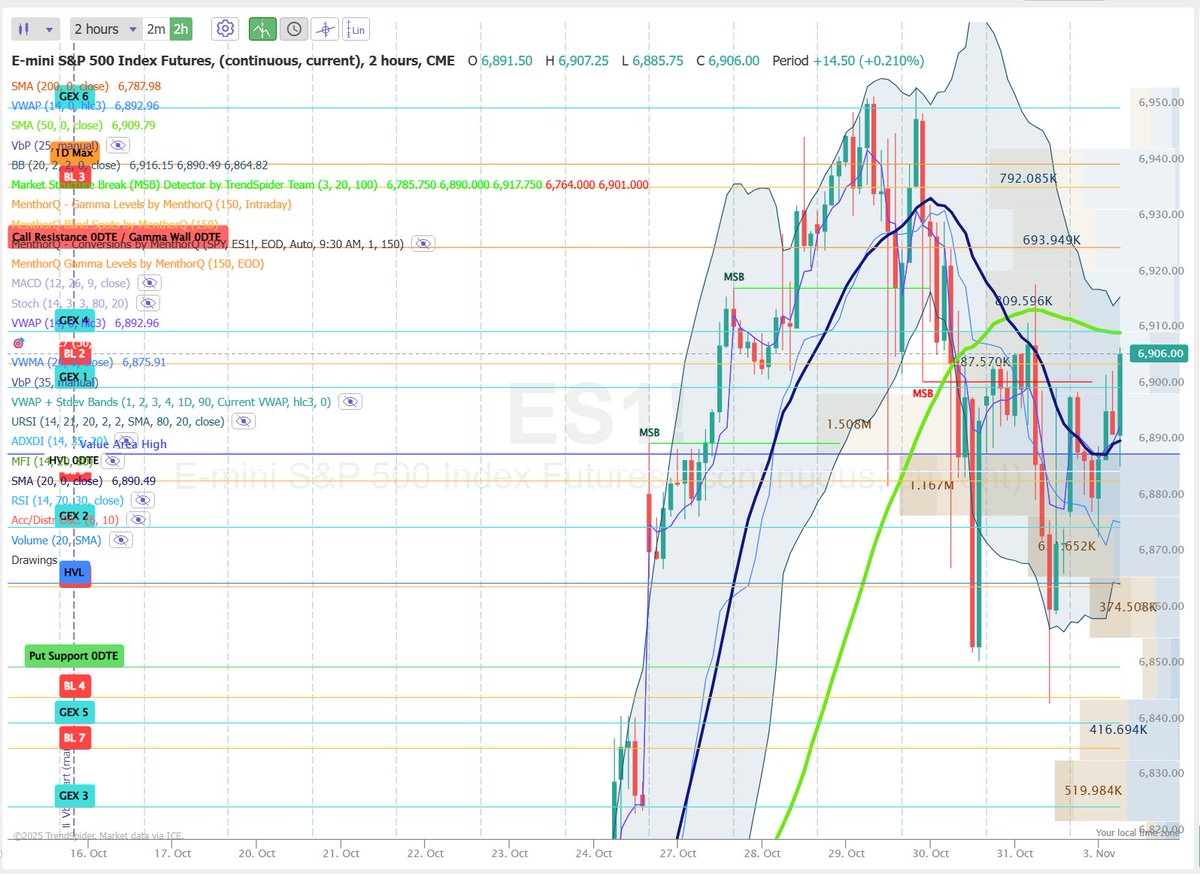The height and width of the screenshot is (876, 1200).
Task: Click the Put Support 0DTE tag
Action: pos(74,656)
